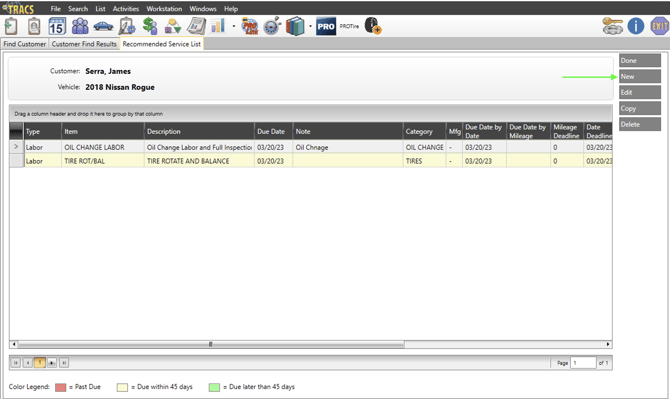Open the stopwatch time clock icon
This screenshot has width=670, height=399.
272,26
